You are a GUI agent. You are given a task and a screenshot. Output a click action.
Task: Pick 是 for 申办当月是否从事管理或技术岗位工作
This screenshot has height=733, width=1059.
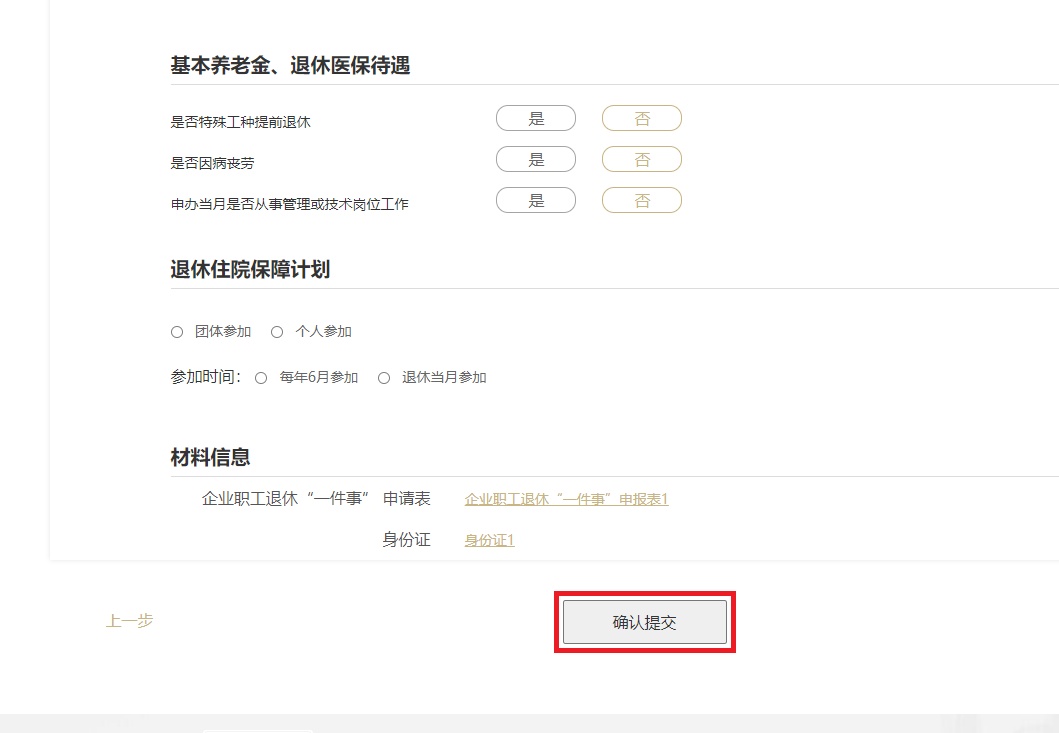pyautogui.click(x=536, y=201)
